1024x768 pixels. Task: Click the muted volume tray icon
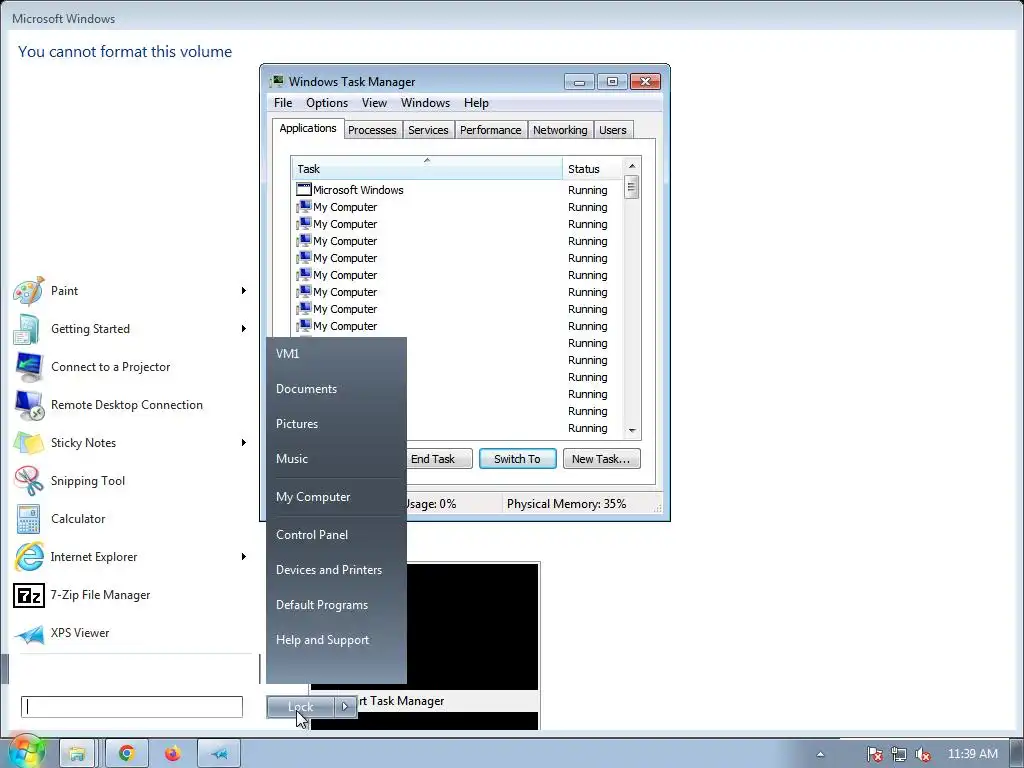pyautogui.click(x=923, y=754)
